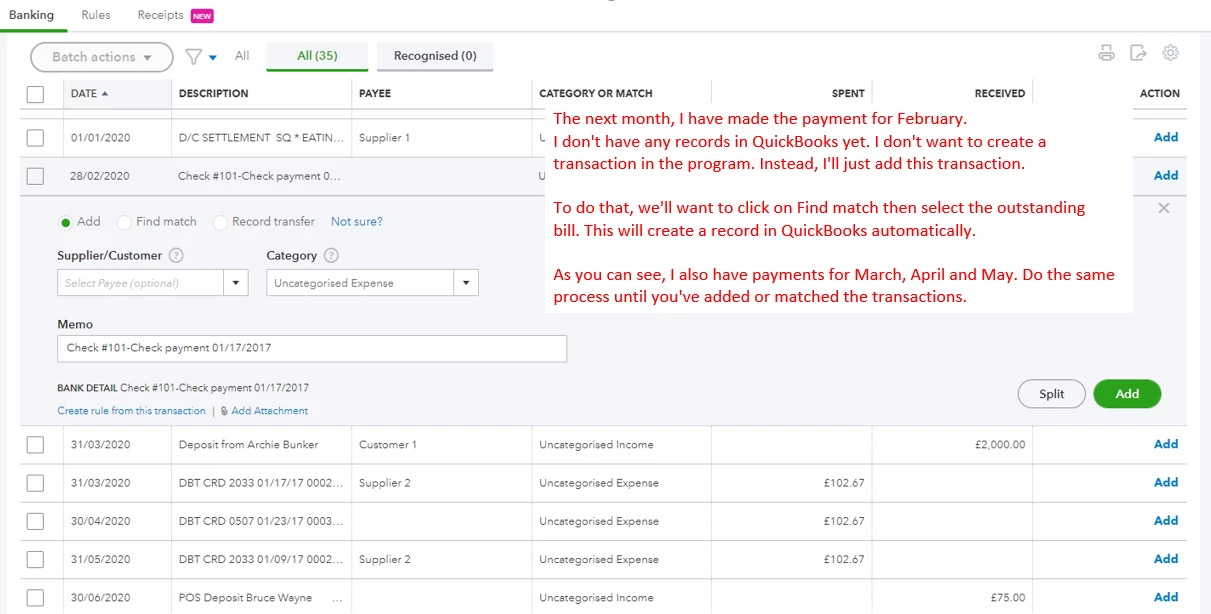1211x614 pixels.
Task: Open the Not sure? link
Action: [x=357, y=222]
